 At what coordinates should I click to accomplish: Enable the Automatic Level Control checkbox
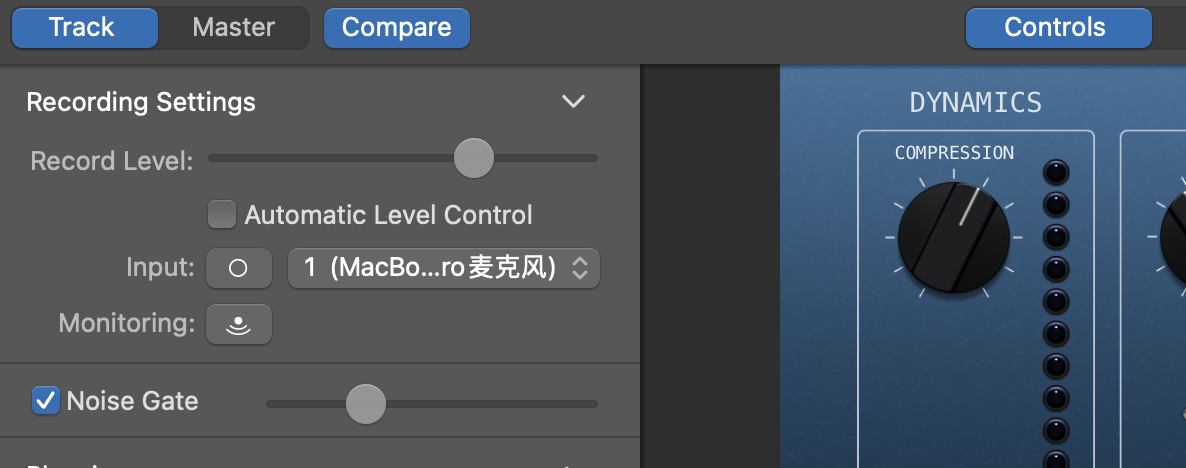(220, 214)
